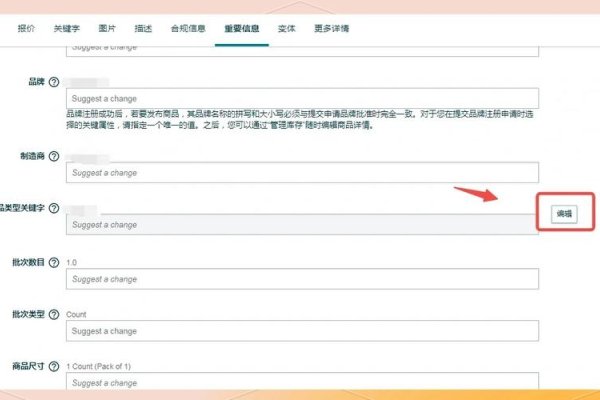The image size is (600, 400).
Task: Click the 编辑 button
Action: [x=564, y=214]
